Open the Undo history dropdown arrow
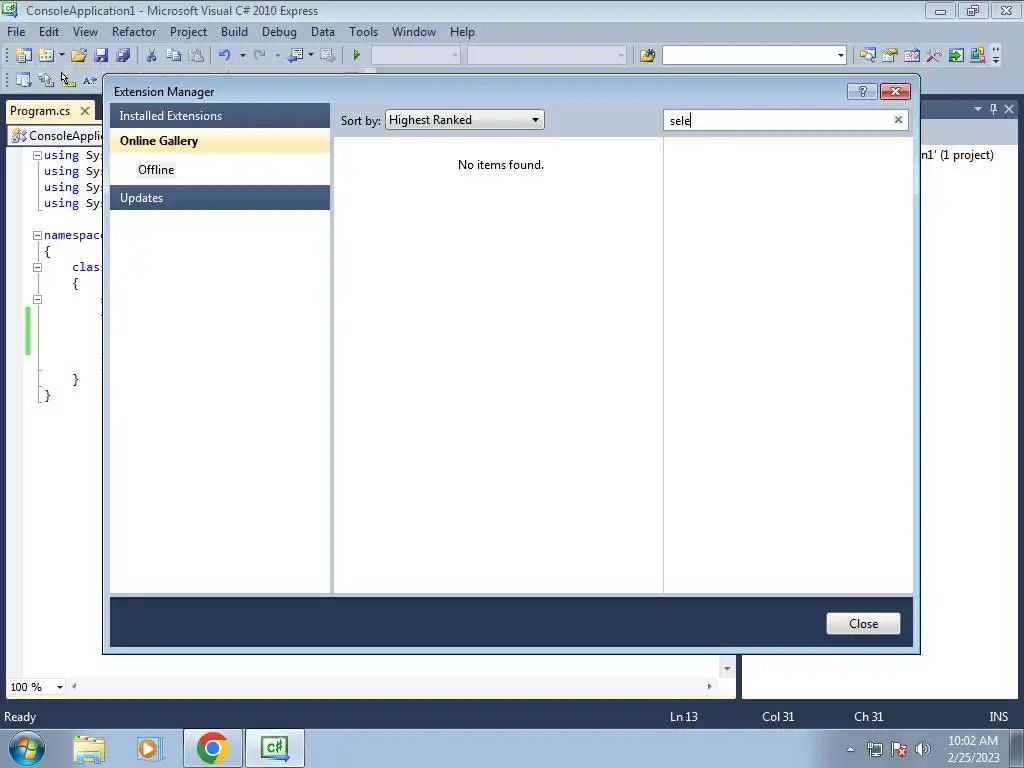1024x768 pixels. [242, 56]
